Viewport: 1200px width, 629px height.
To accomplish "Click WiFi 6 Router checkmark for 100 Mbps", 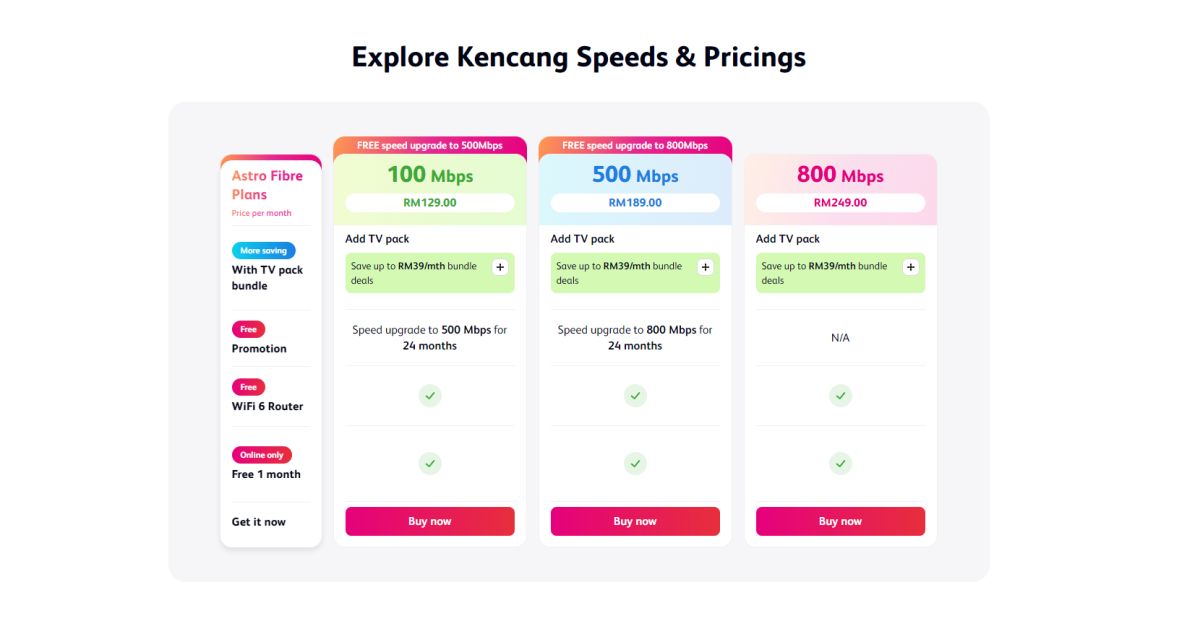I will pyautogui.click(x=430, y=396).
